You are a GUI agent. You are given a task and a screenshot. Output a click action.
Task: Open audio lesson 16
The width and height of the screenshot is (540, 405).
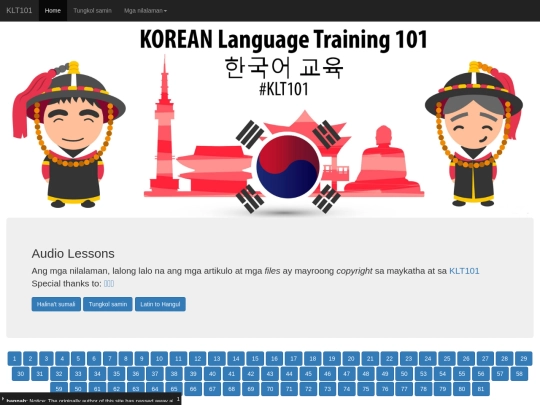[x=274, y=359]
